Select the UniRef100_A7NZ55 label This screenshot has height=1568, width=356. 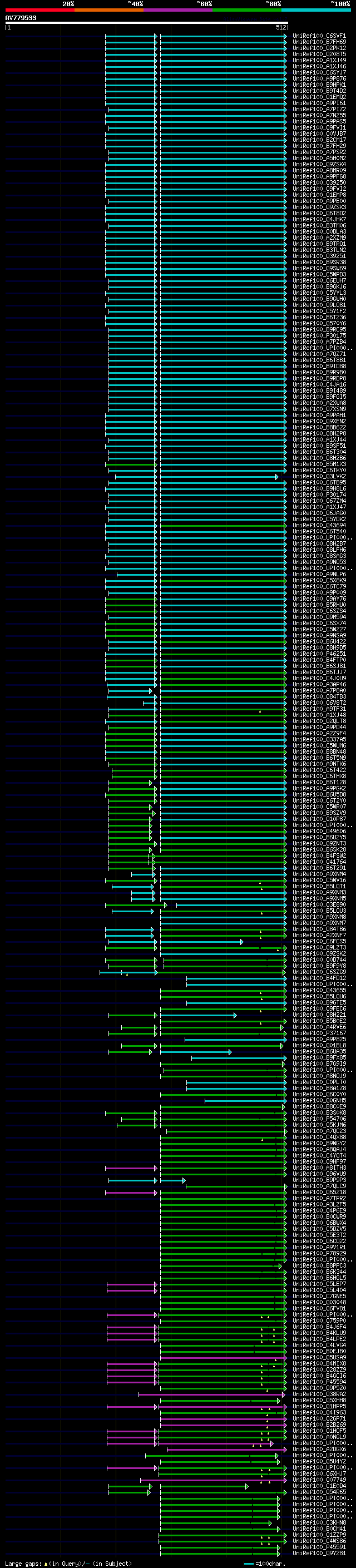coord(319,116)
